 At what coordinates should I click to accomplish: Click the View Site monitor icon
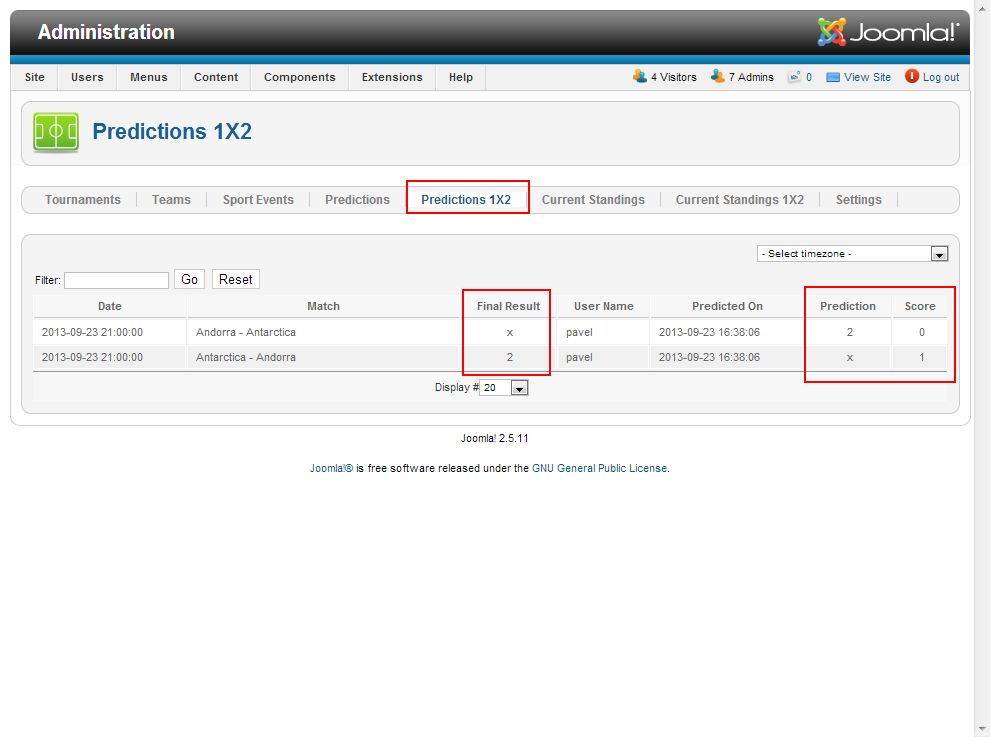tap(833, 77)
